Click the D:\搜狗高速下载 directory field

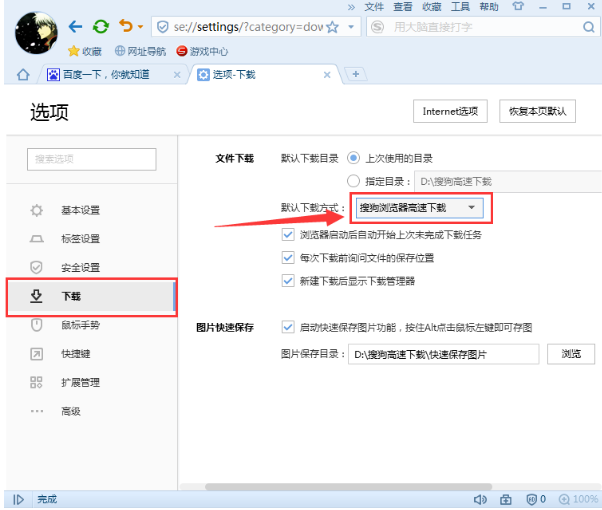pyautogui.click(x=508, y=181)
